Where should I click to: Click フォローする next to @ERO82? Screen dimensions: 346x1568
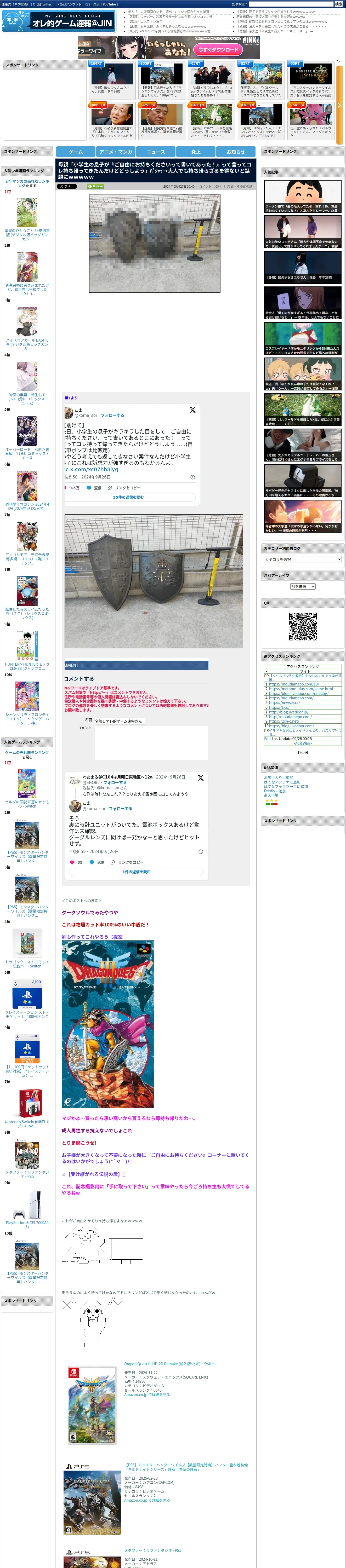tap(115, 783)
